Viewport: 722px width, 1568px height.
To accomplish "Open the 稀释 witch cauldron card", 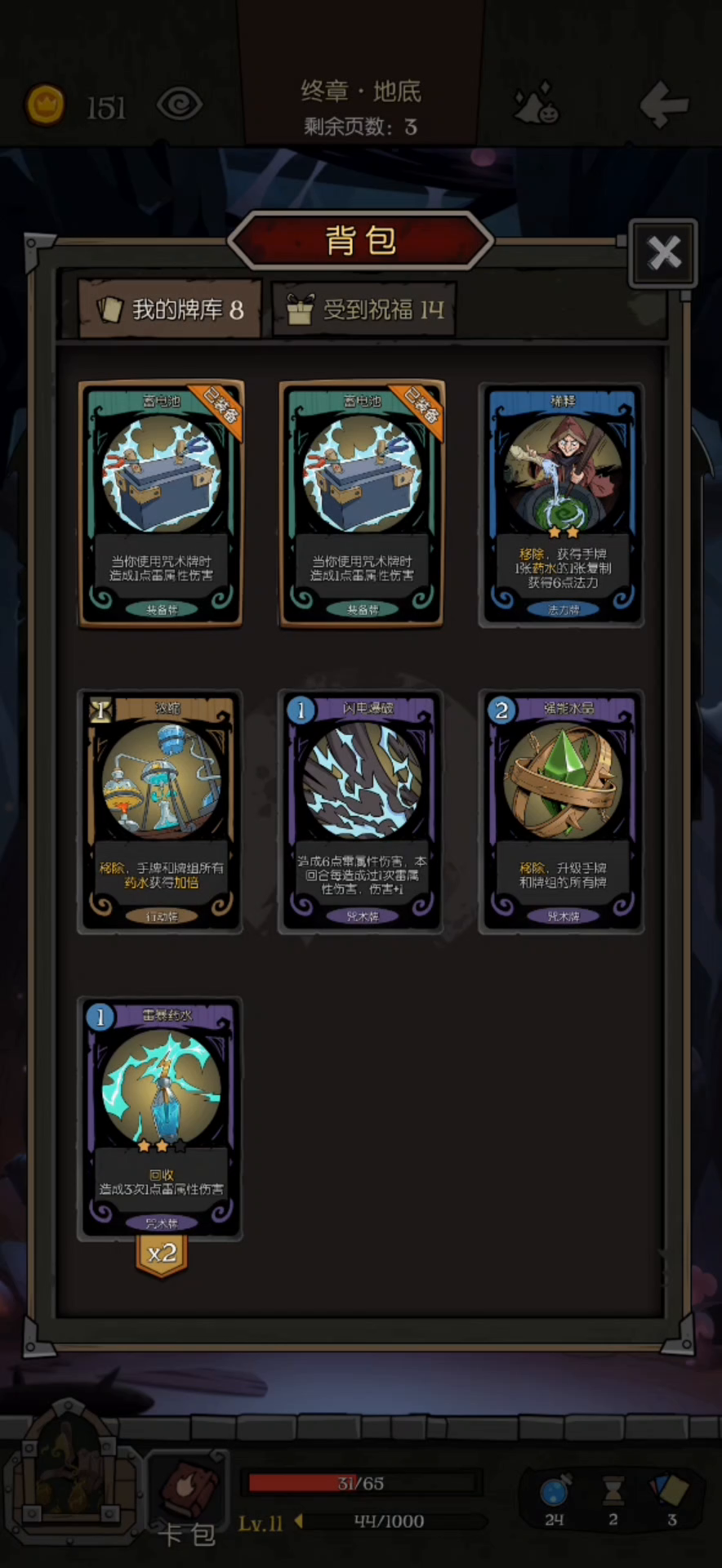I will (562, 506).
